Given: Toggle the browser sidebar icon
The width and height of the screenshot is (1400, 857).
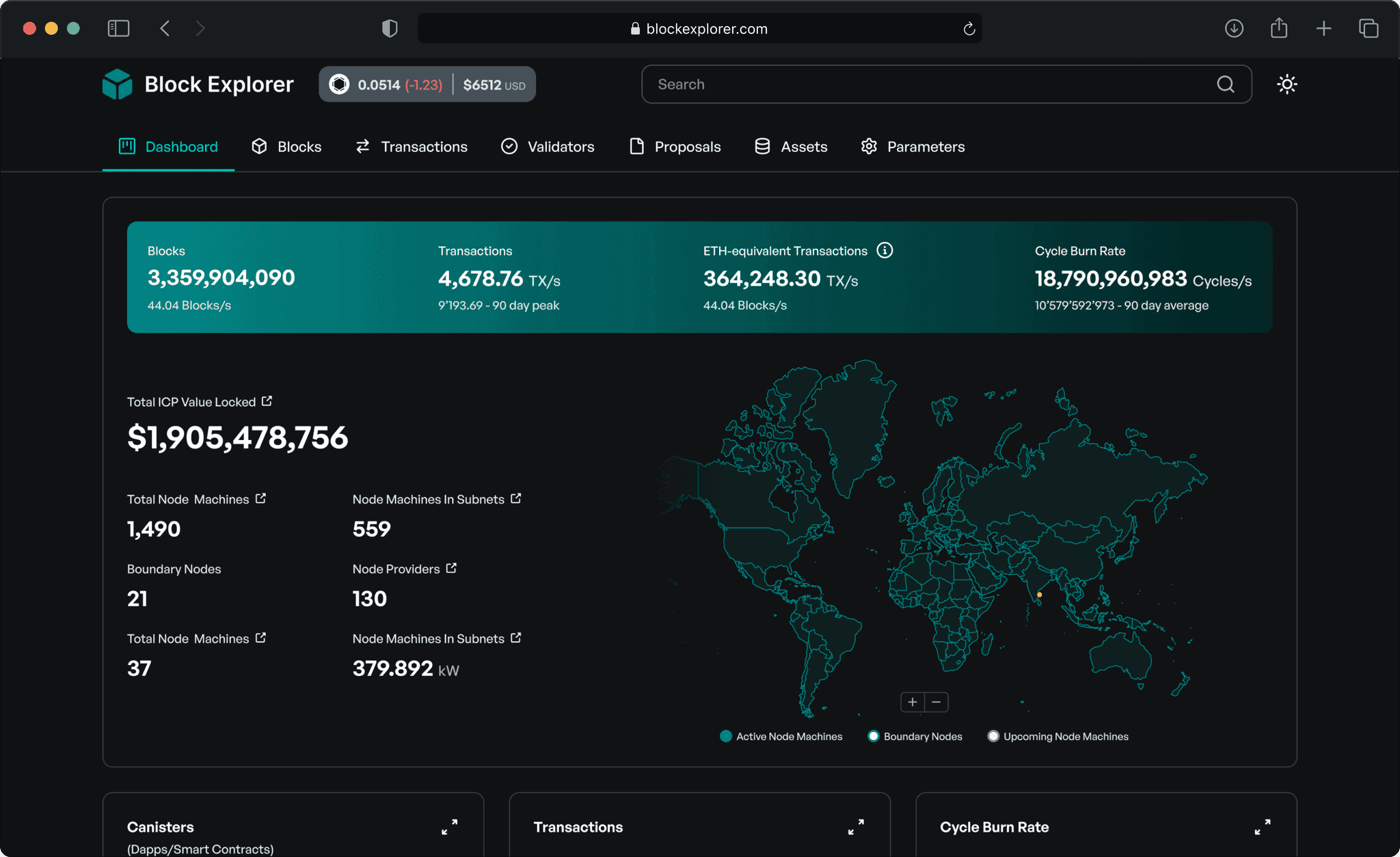Looking at the screenshot, I should (118, 29).
